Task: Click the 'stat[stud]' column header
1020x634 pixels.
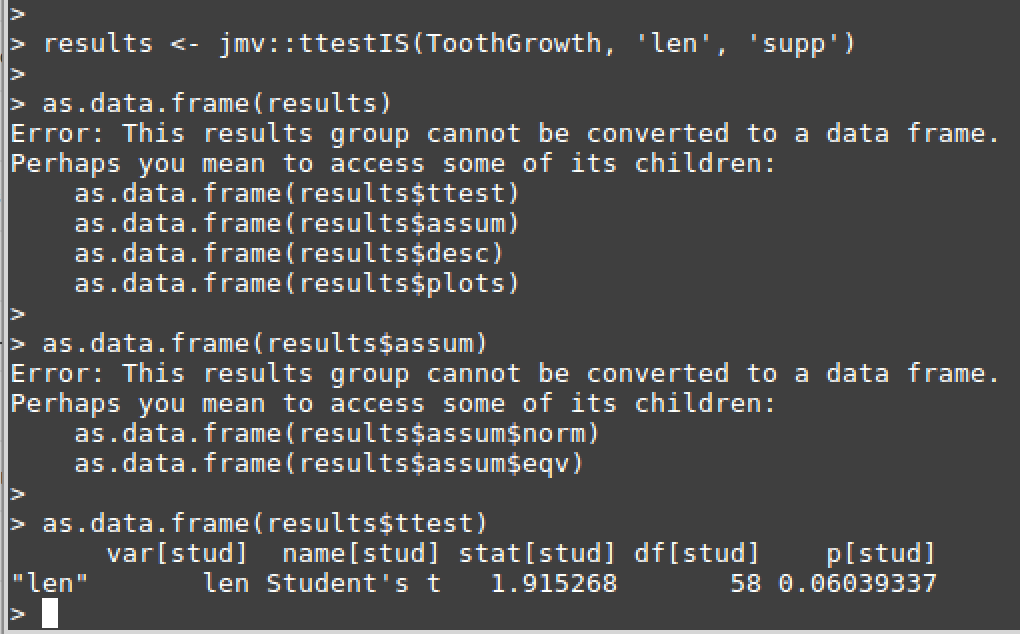Action: click(536, 553)
